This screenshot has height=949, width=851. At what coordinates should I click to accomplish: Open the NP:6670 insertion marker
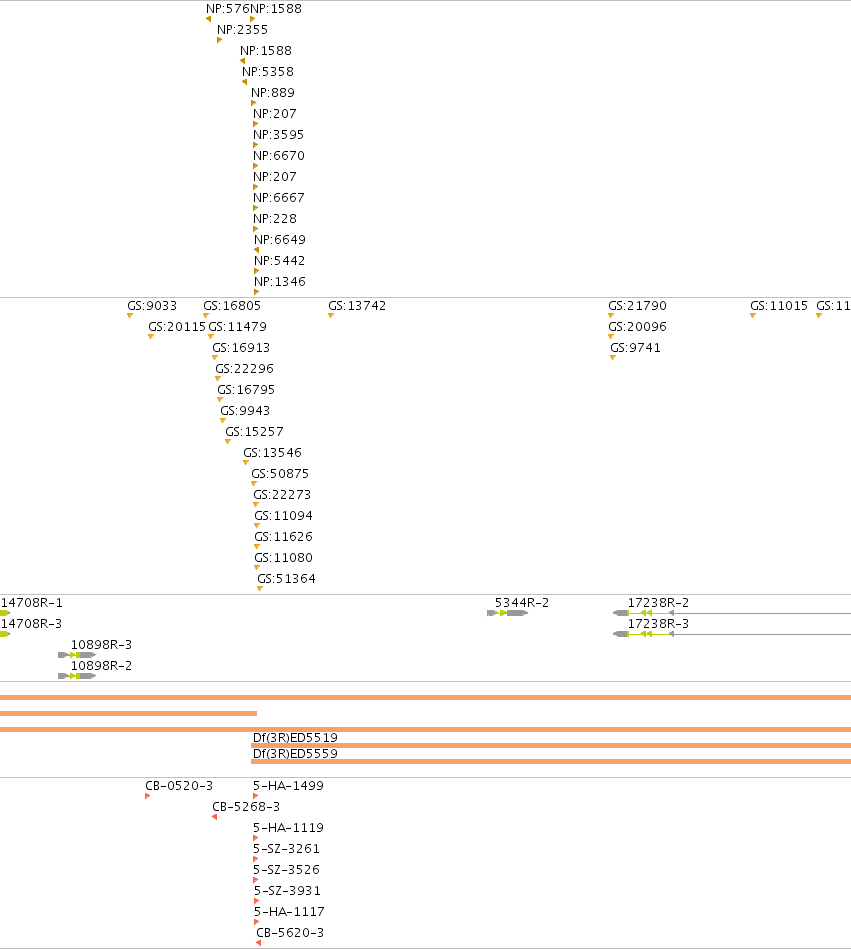click(x=255, y=166)
